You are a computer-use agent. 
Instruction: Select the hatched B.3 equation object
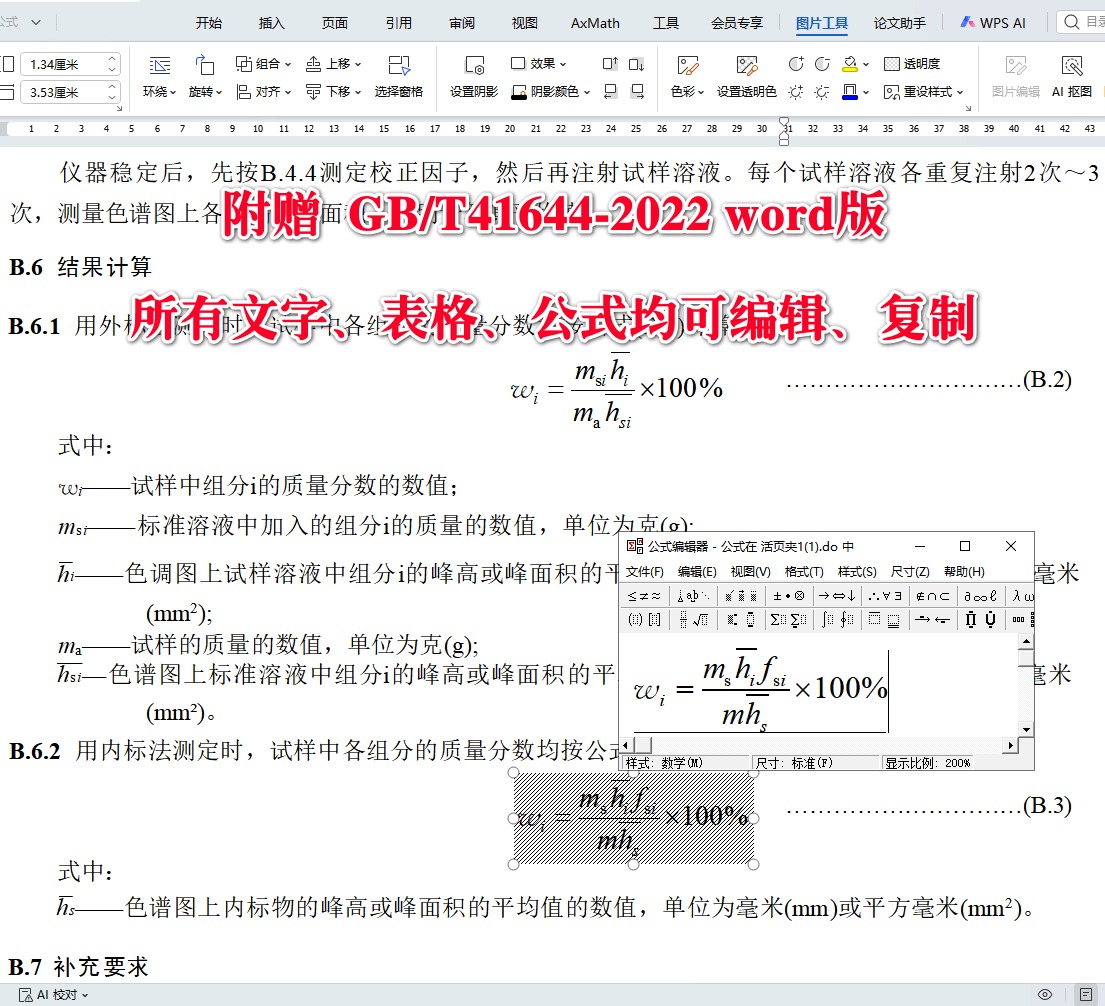point(634,819)
